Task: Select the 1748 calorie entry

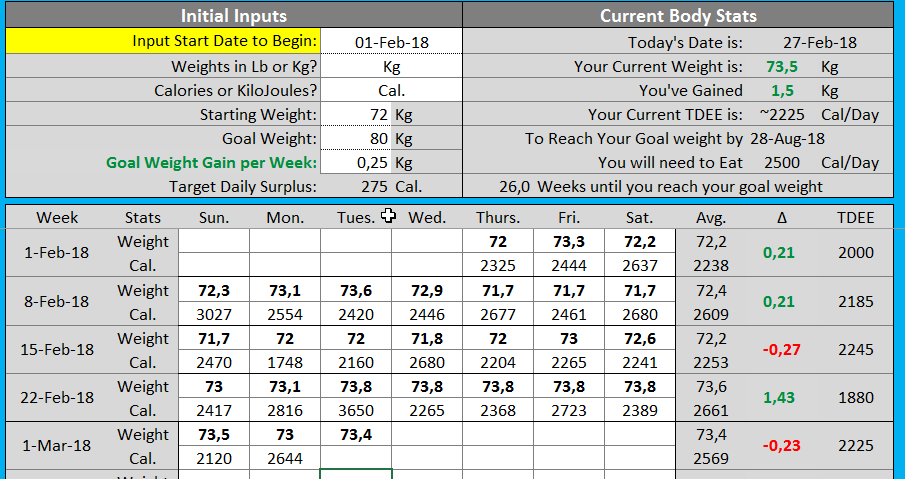Action: pos(285,362)
